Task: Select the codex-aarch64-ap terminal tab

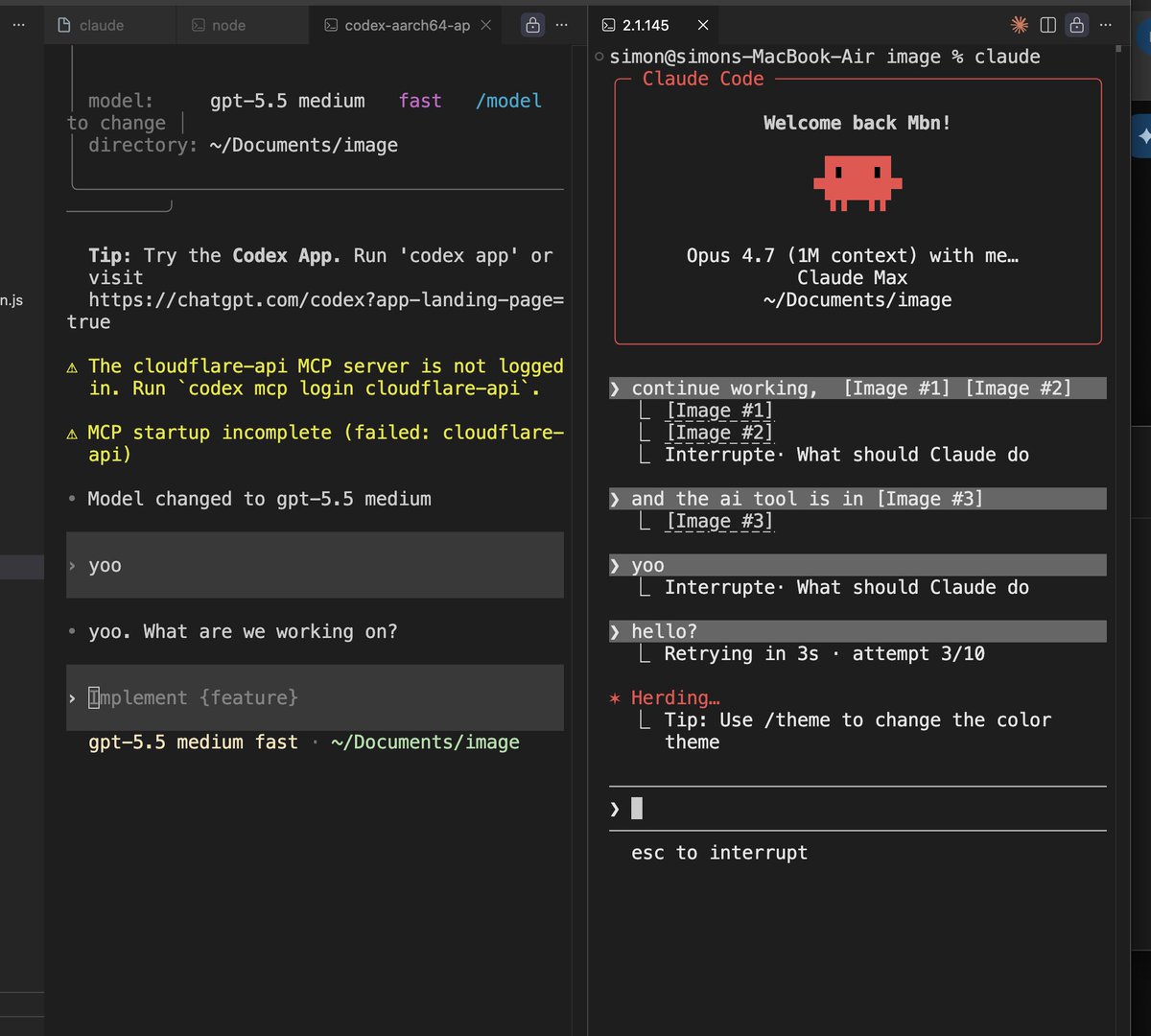Action: [407, 25]
